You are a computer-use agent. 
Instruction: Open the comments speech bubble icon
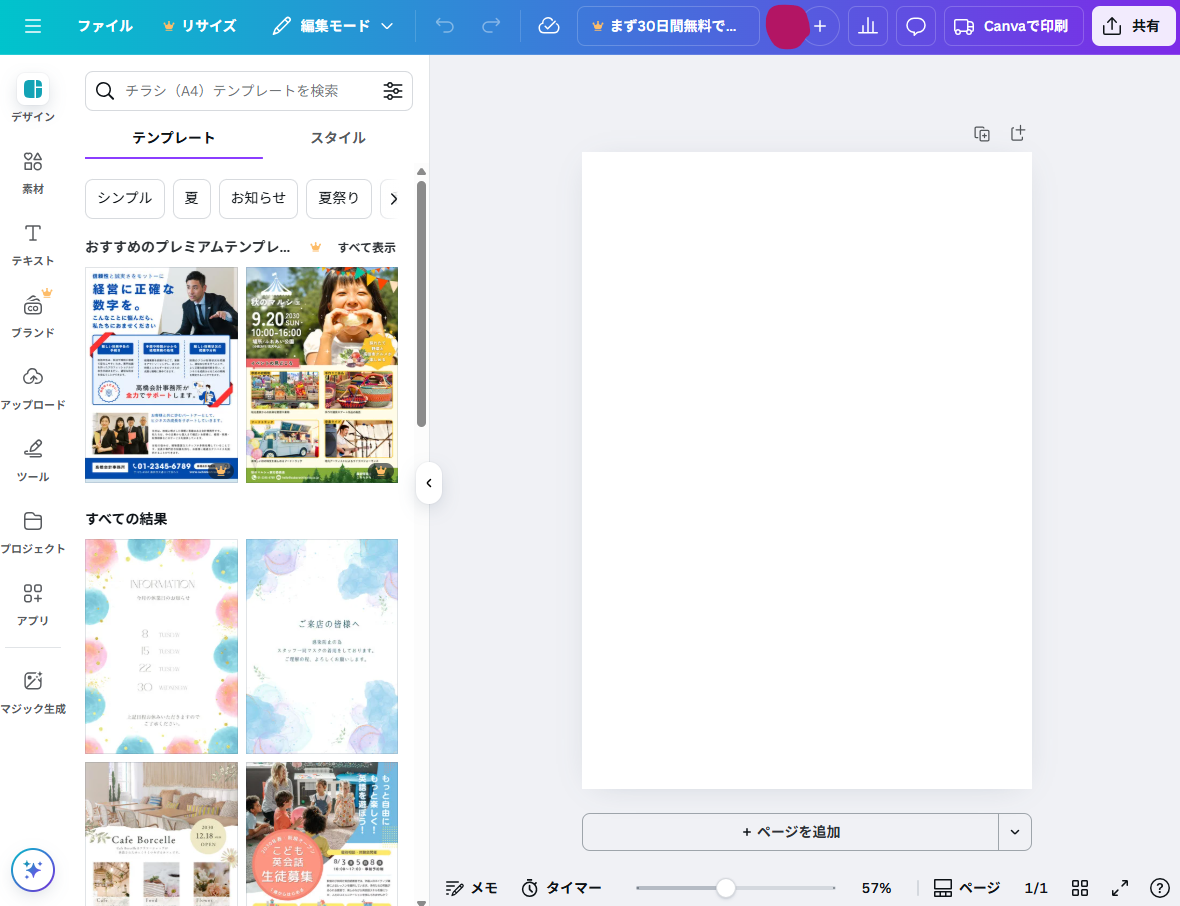[915, 26]
